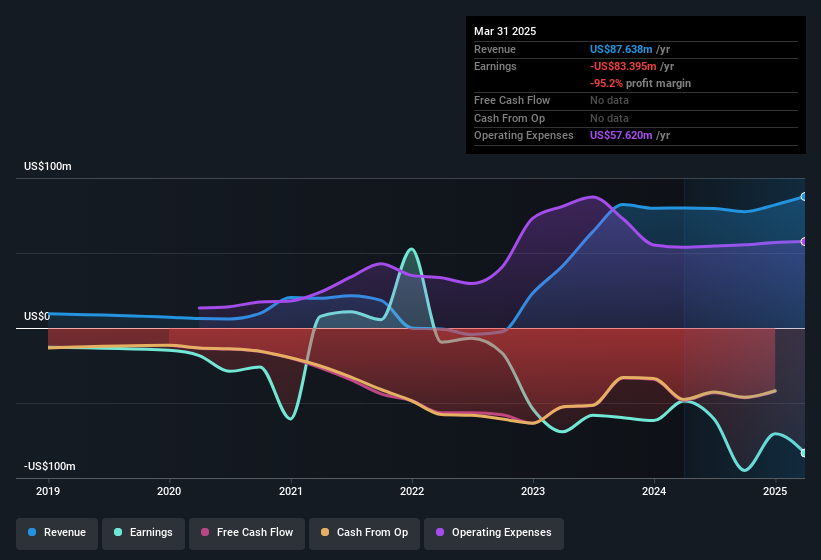The width and height of the screenshot is (821, 560).
Task: Click the Operating Expenses endpoint marker
Action: (x=804, y=242)
